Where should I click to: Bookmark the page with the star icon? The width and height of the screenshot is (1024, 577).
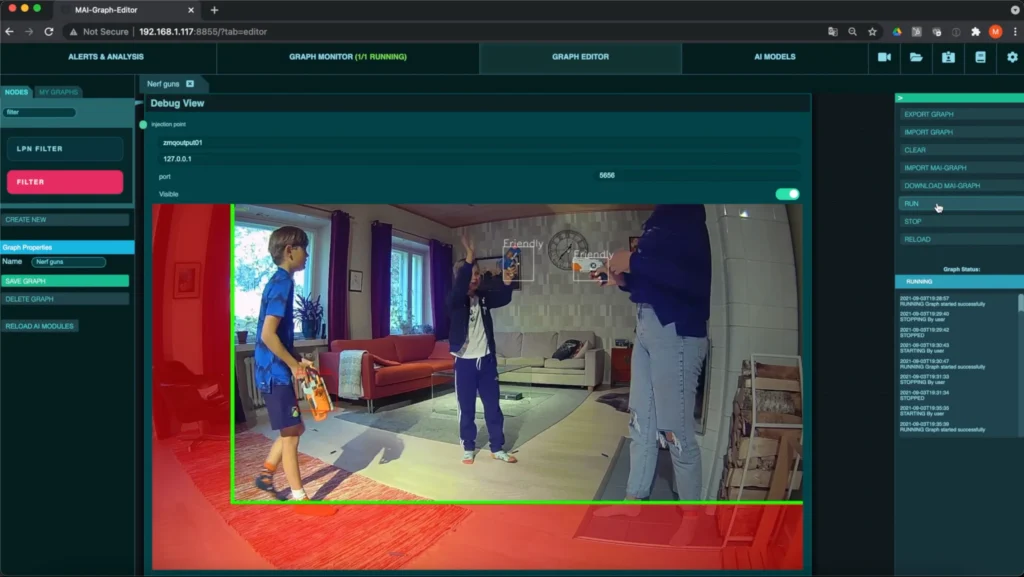tap(872, 32)
